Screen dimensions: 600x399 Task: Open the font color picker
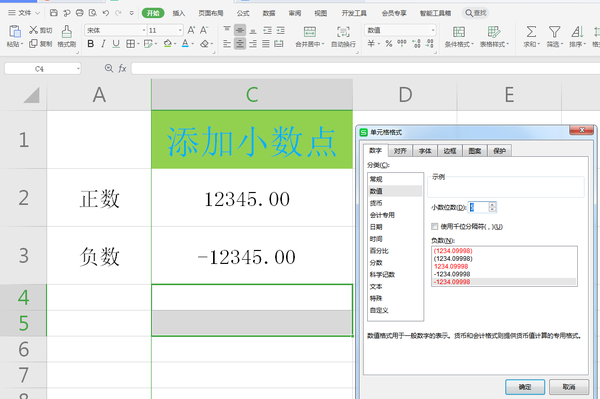(185, 44)
